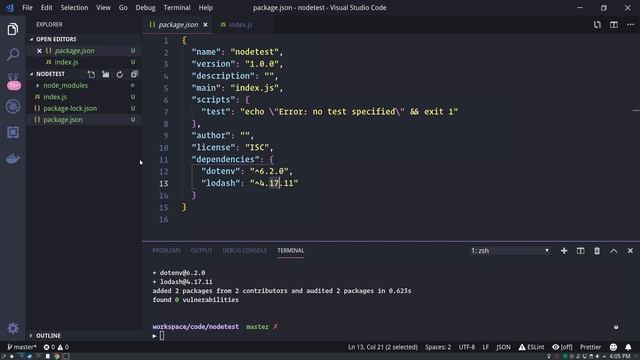This screenshot has height=360, width=640.
Task: Close package.json in Open Editors list
Action: point(39,51)
